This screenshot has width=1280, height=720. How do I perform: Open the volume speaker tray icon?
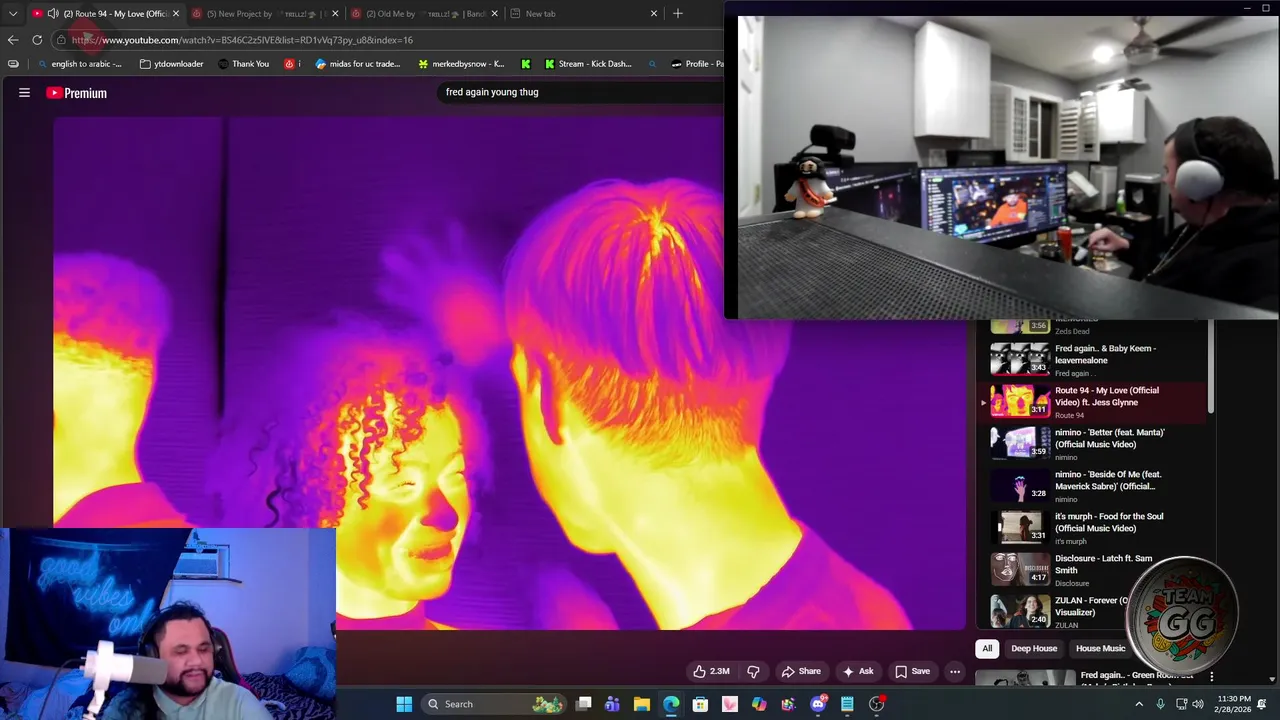pos(1198,704)
